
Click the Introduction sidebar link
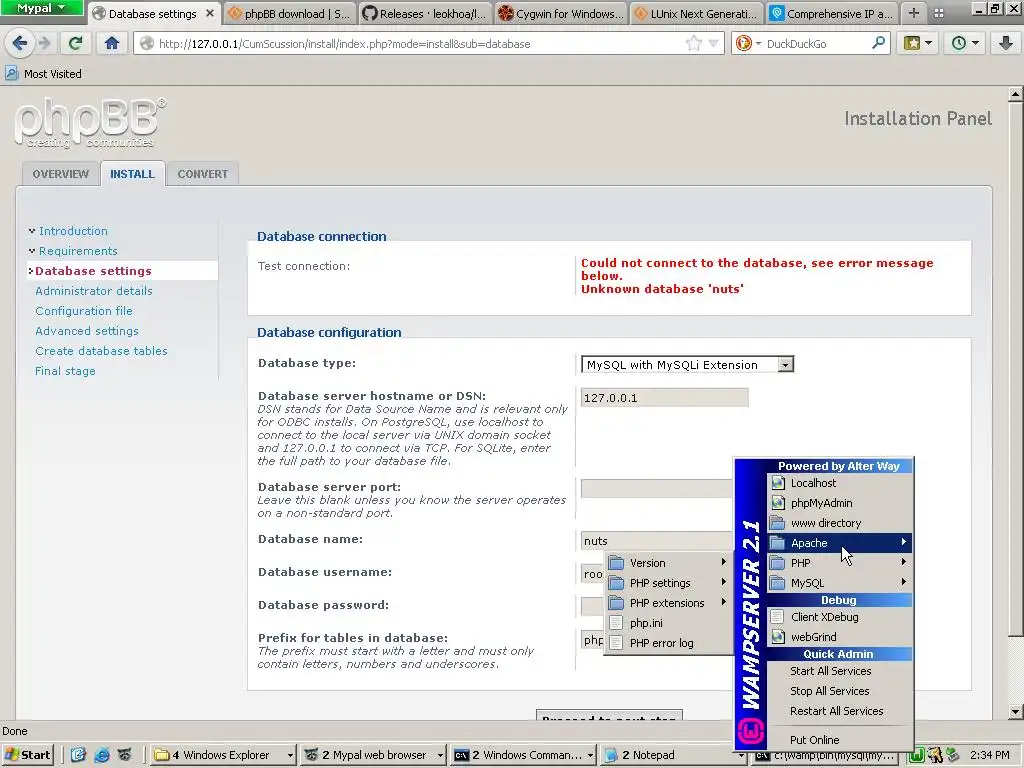pyautogui.click(x=73, y=231)
